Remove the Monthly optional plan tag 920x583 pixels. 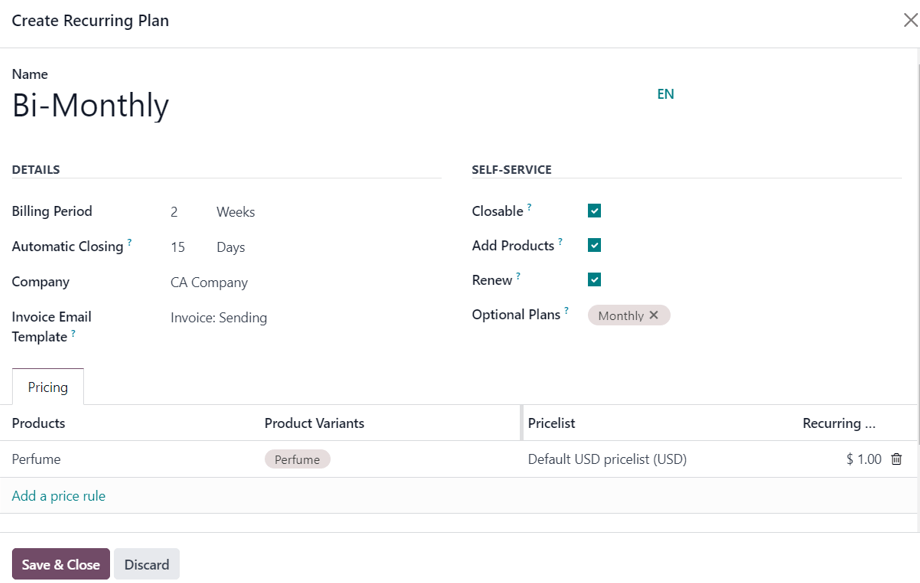(x=655, y=315)
